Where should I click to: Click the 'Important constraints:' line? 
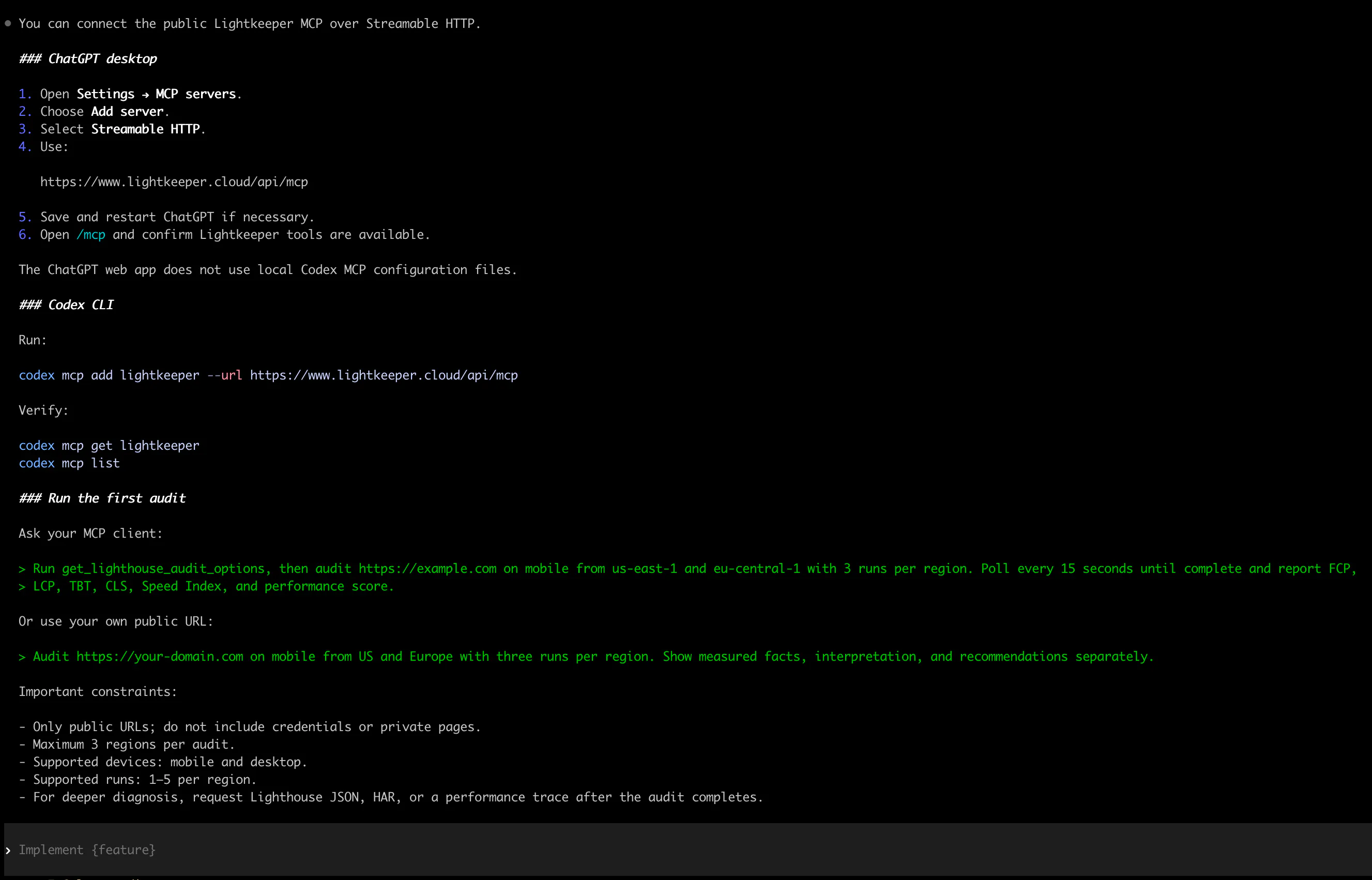point(98,692)
